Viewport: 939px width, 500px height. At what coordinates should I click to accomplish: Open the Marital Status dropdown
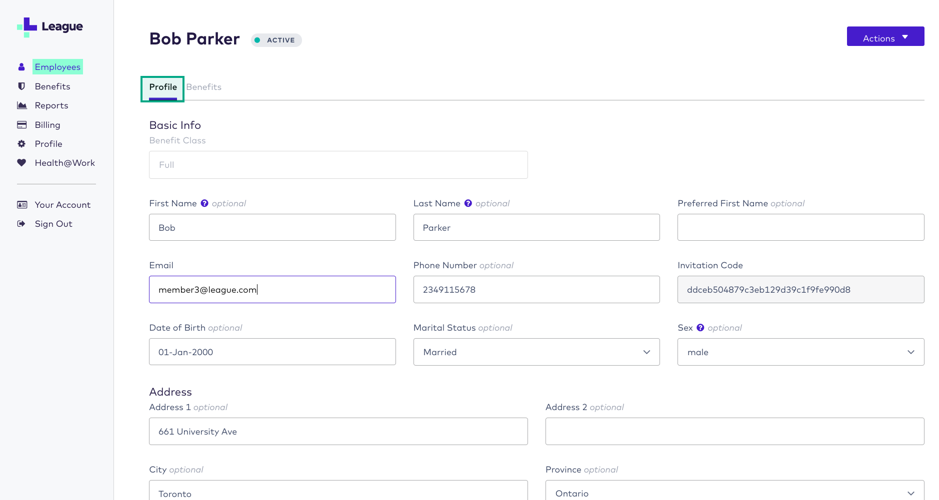536,352
